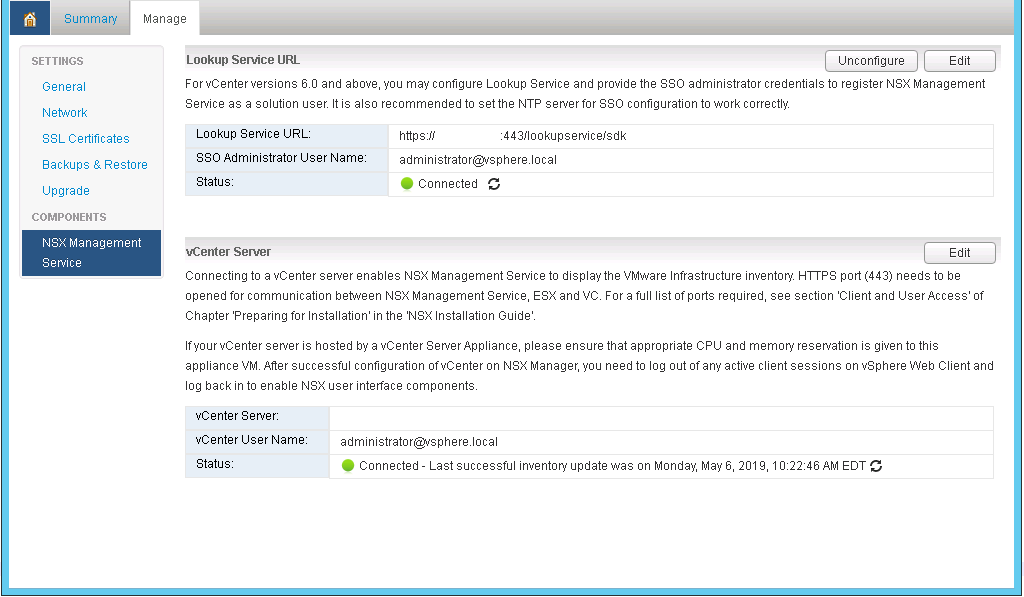Open Backups & Restore settings

click(95, 165)
